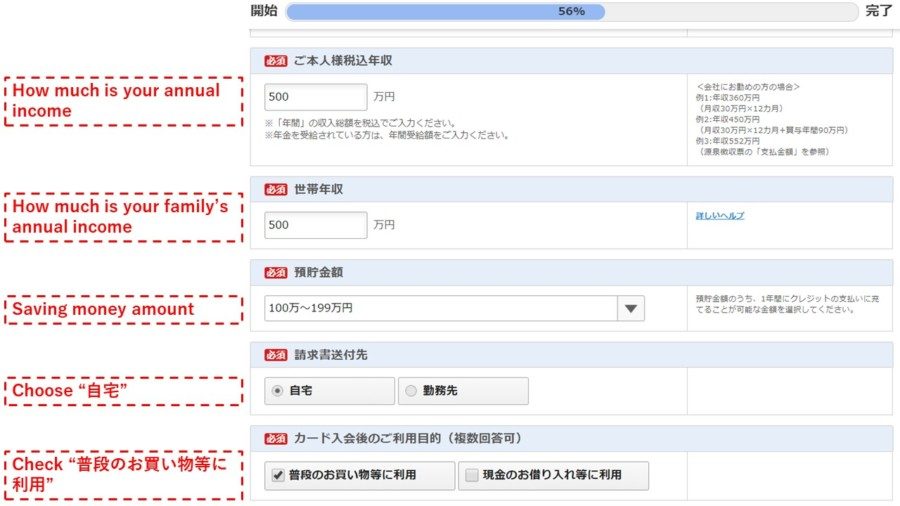Viewport: 900px width, 506px height.
Task: Click the "Choose 自宅" annotation box
Action: pos(125,391)
